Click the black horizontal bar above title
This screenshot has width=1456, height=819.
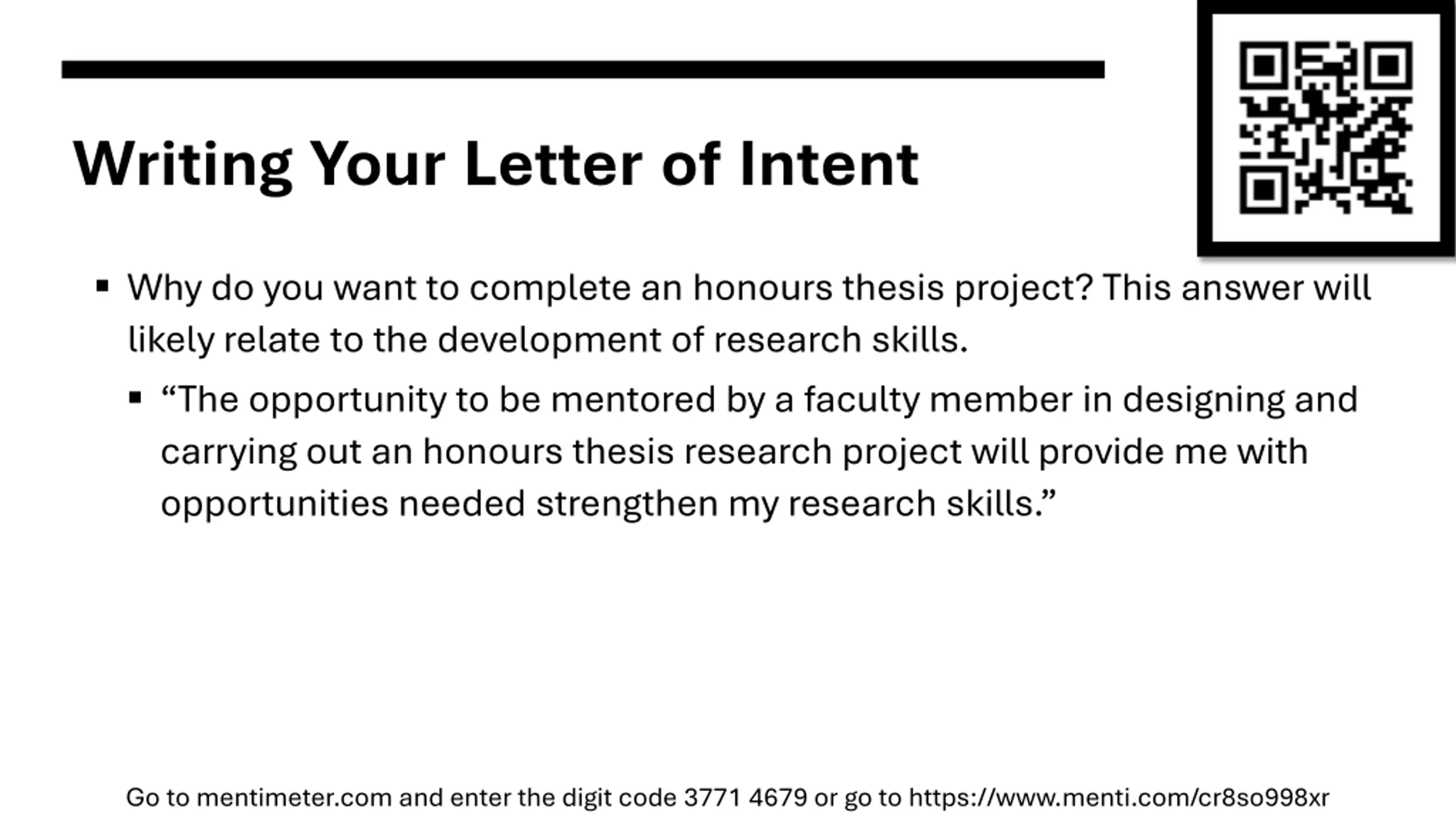pyautogui.click(x=582, y=69)
